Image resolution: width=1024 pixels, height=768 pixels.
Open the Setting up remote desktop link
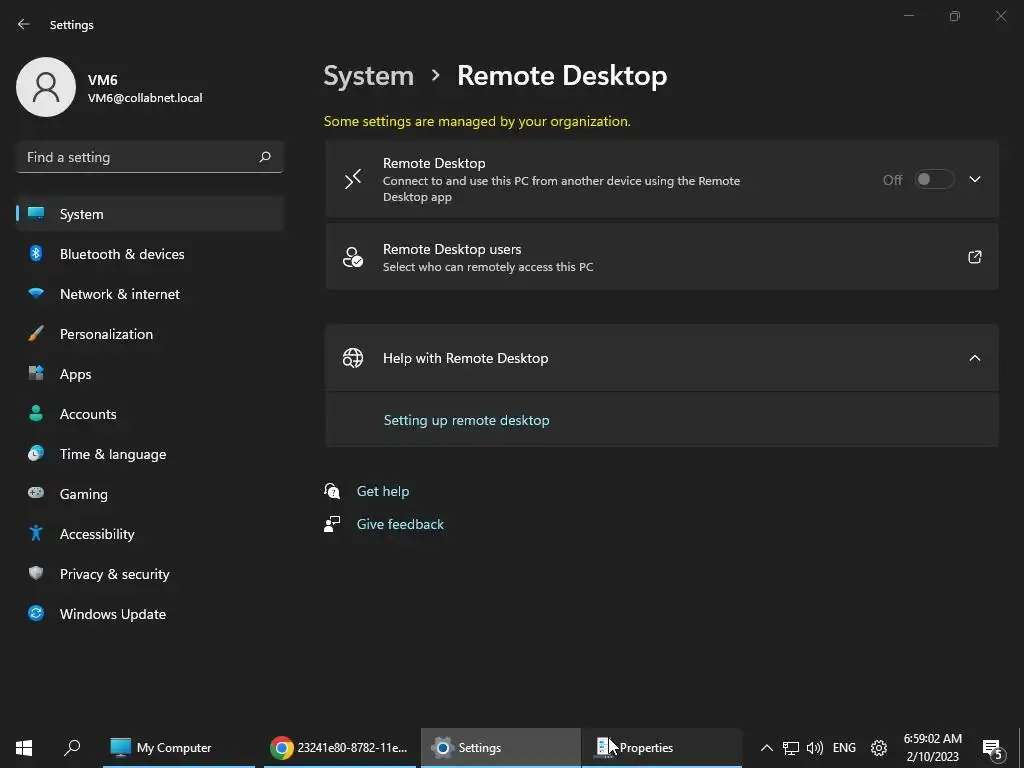(x=466, y=420)
